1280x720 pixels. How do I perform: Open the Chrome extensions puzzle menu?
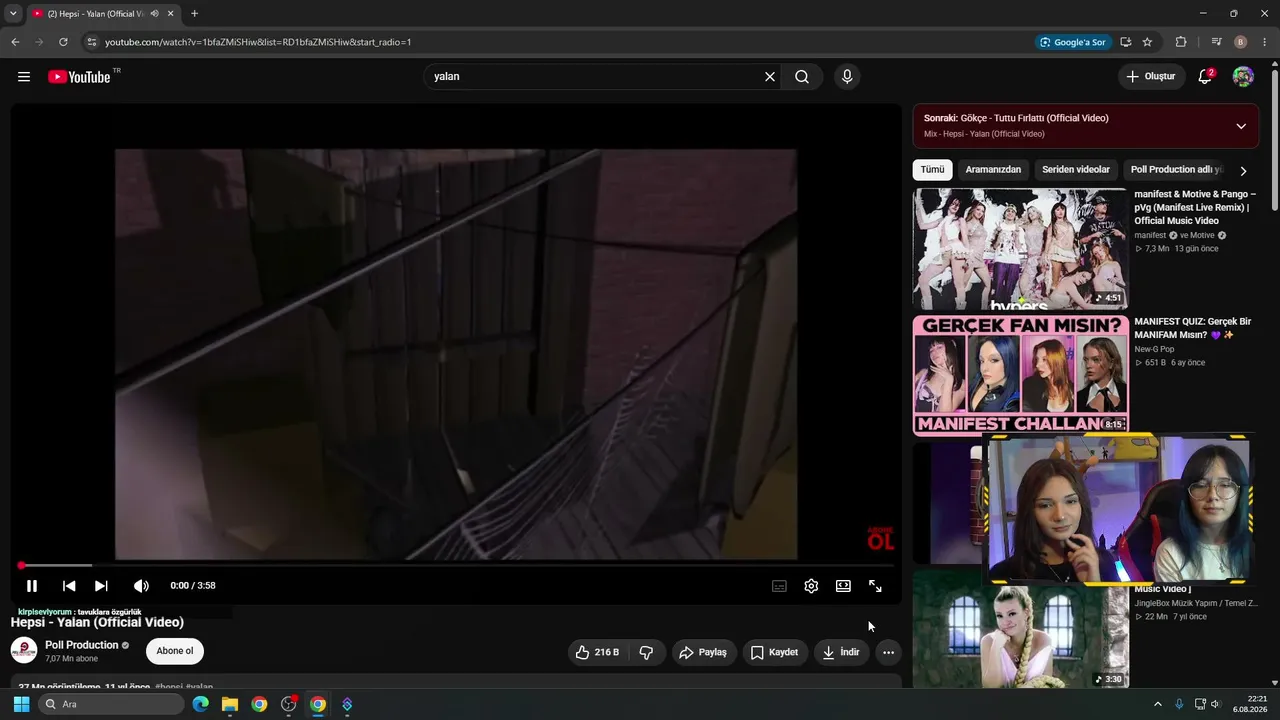tap(1181, 42)
